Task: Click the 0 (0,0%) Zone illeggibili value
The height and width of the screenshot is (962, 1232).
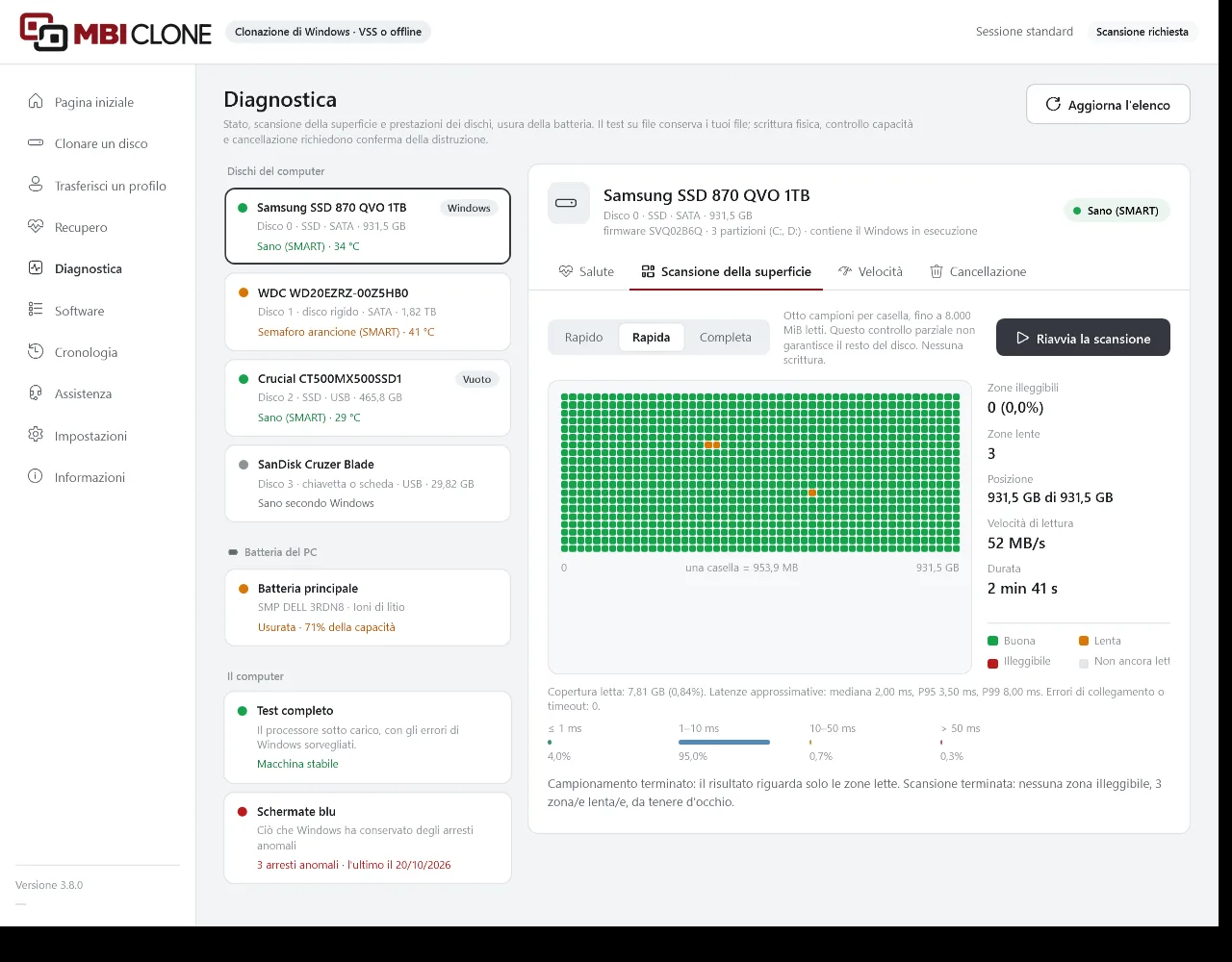Action: [1015, 408]
